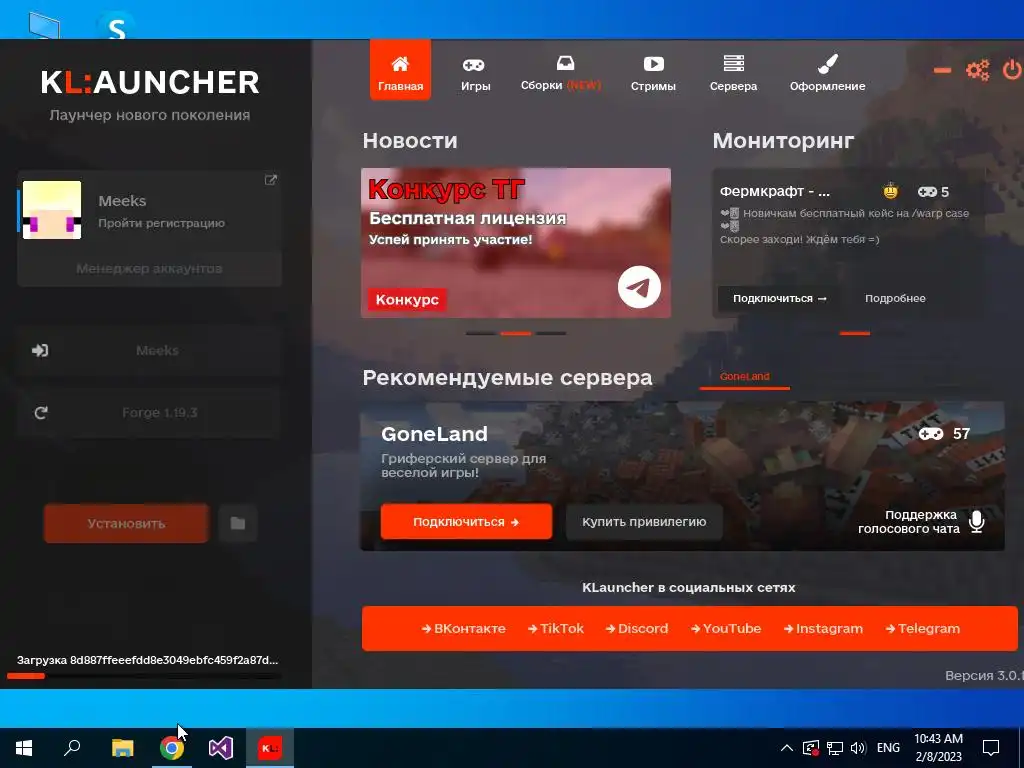
Task: Select the third news slide indicator
Action: (551, 333)
